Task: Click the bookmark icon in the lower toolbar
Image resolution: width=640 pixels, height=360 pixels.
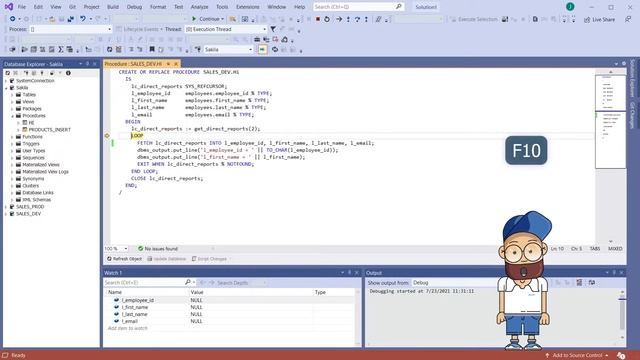Action: pyautogui.click(x=152, y=49)
